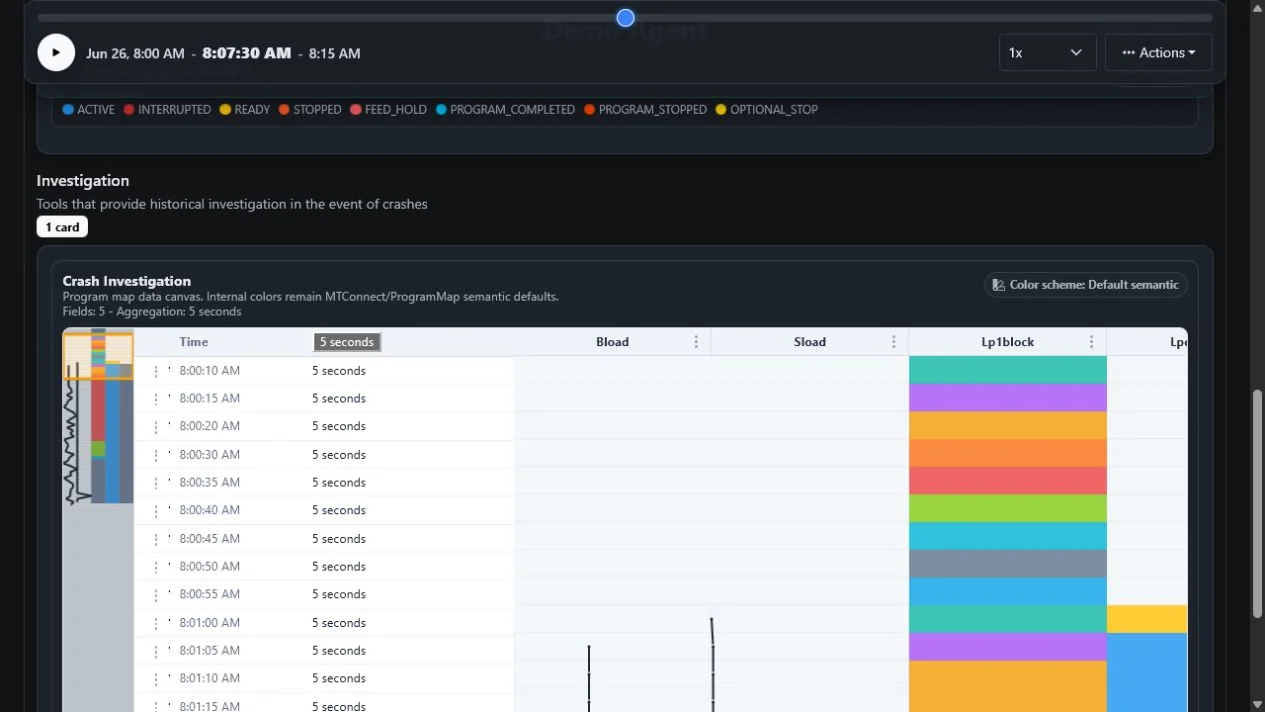The width and height of the screenshot is (1265, 712).
Task: Toggle the ACTIVE legend item
Action: point(88,110)
